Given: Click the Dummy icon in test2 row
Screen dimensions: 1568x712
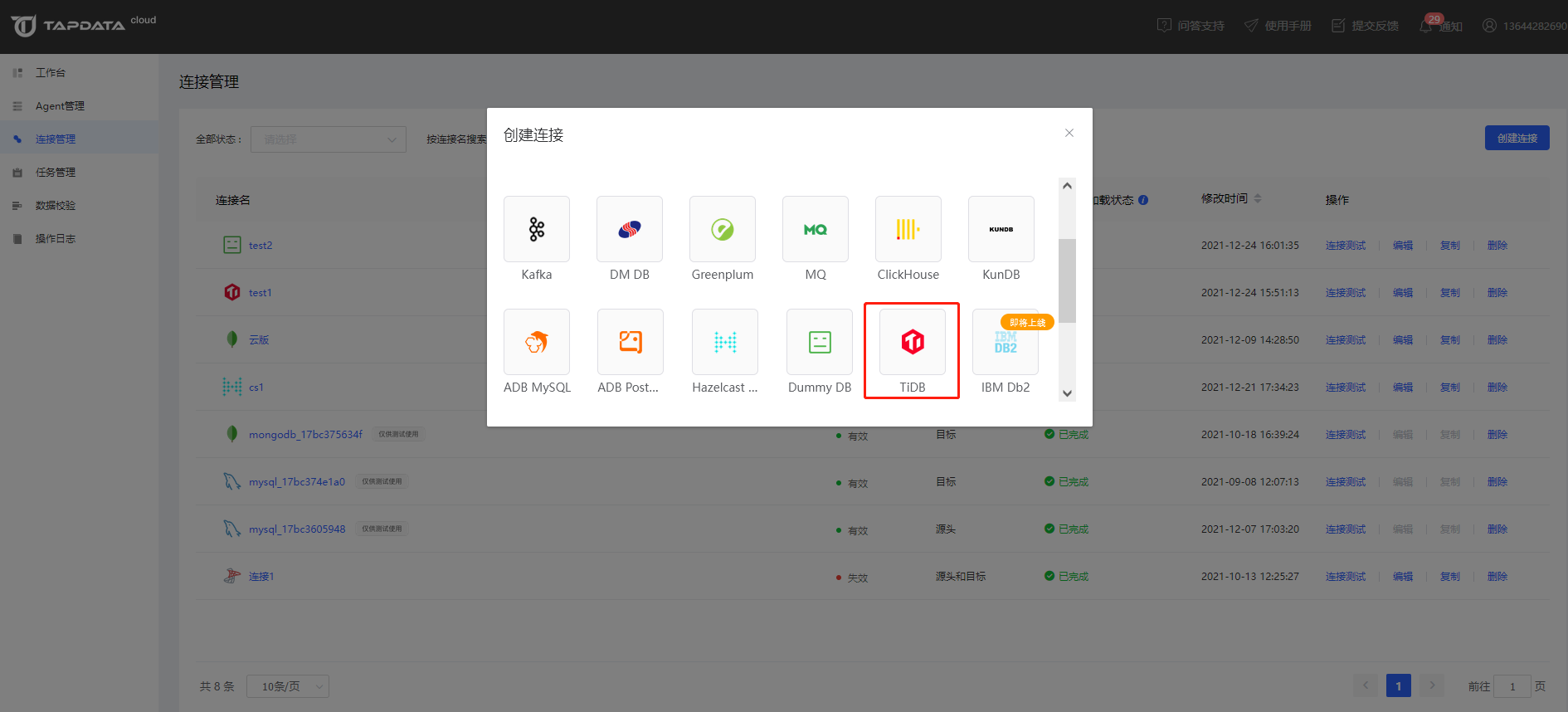Looking at the screenshot, I should pyautogui.click(x=232, y=245).
